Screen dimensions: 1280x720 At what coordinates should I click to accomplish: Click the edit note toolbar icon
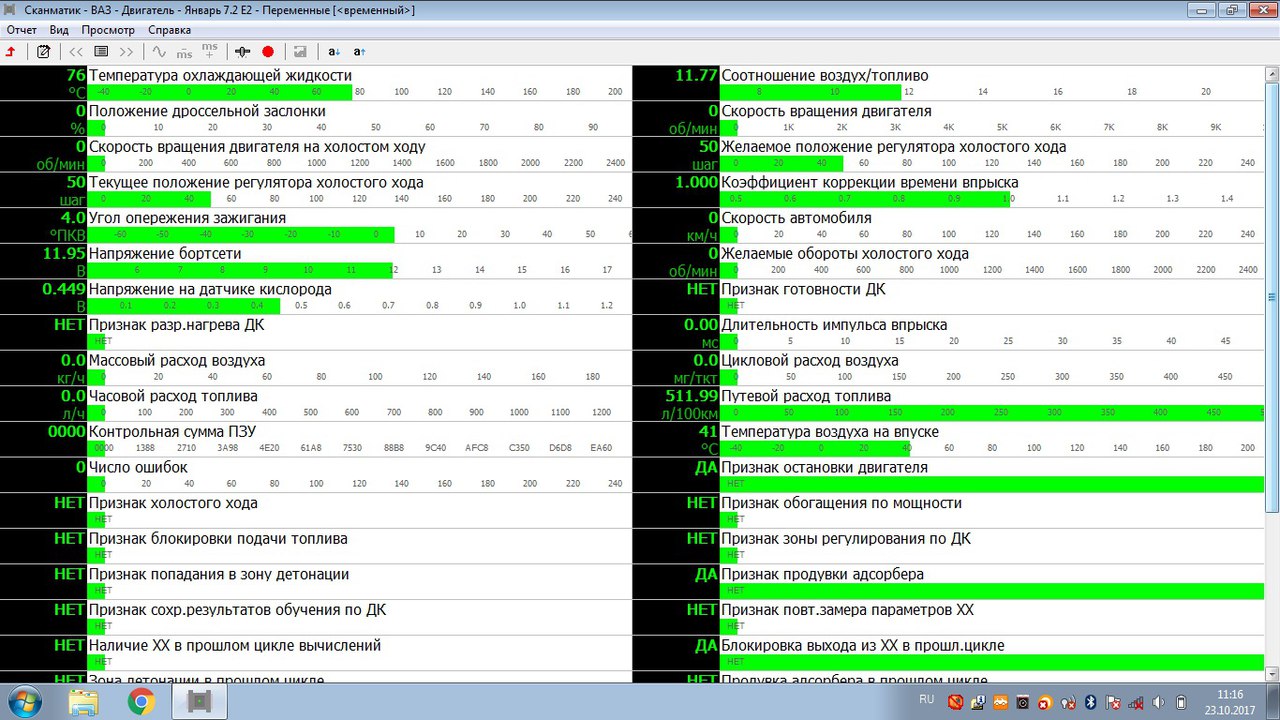point(43,51)
